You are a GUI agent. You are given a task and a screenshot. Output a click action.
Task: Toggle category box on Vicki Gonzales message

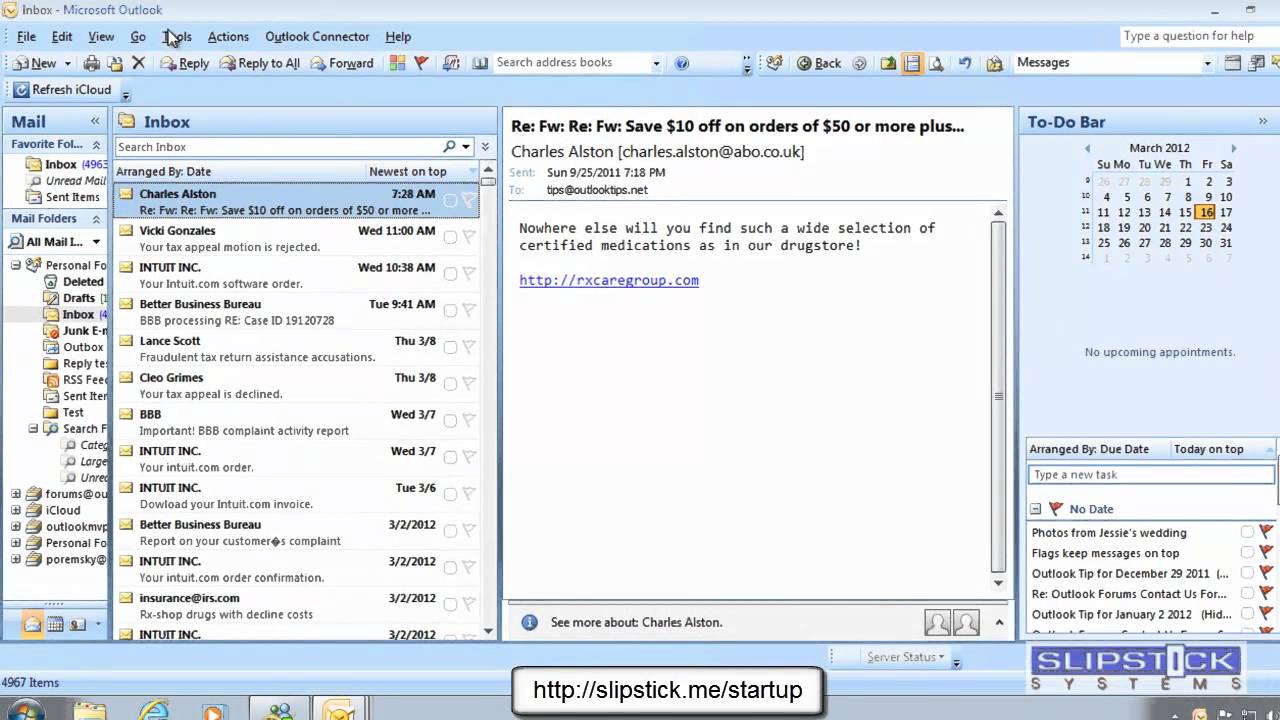[x=450, y=237]
